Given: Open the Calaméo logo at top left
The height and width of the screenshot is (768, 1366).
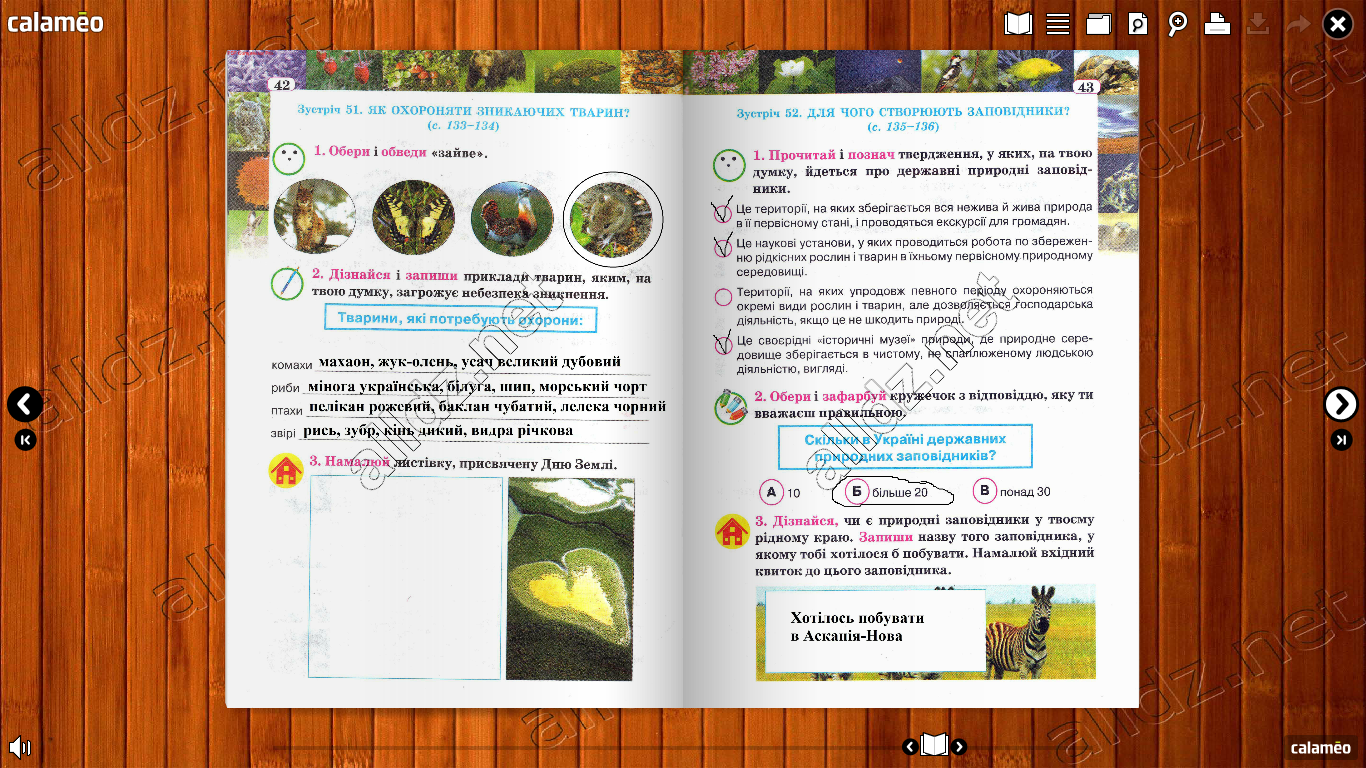Looking at the screenshot, I should 55,22.
